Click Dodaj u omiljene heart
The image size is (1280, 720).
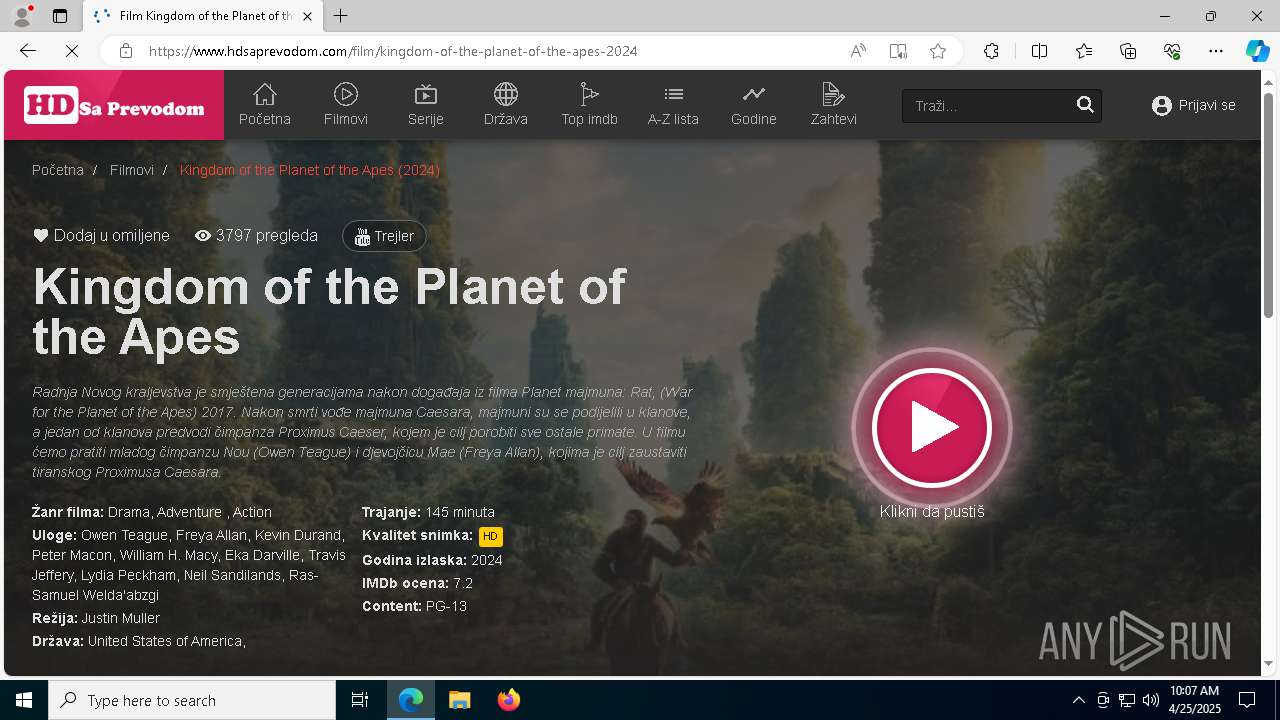click(x=101, y=236)
